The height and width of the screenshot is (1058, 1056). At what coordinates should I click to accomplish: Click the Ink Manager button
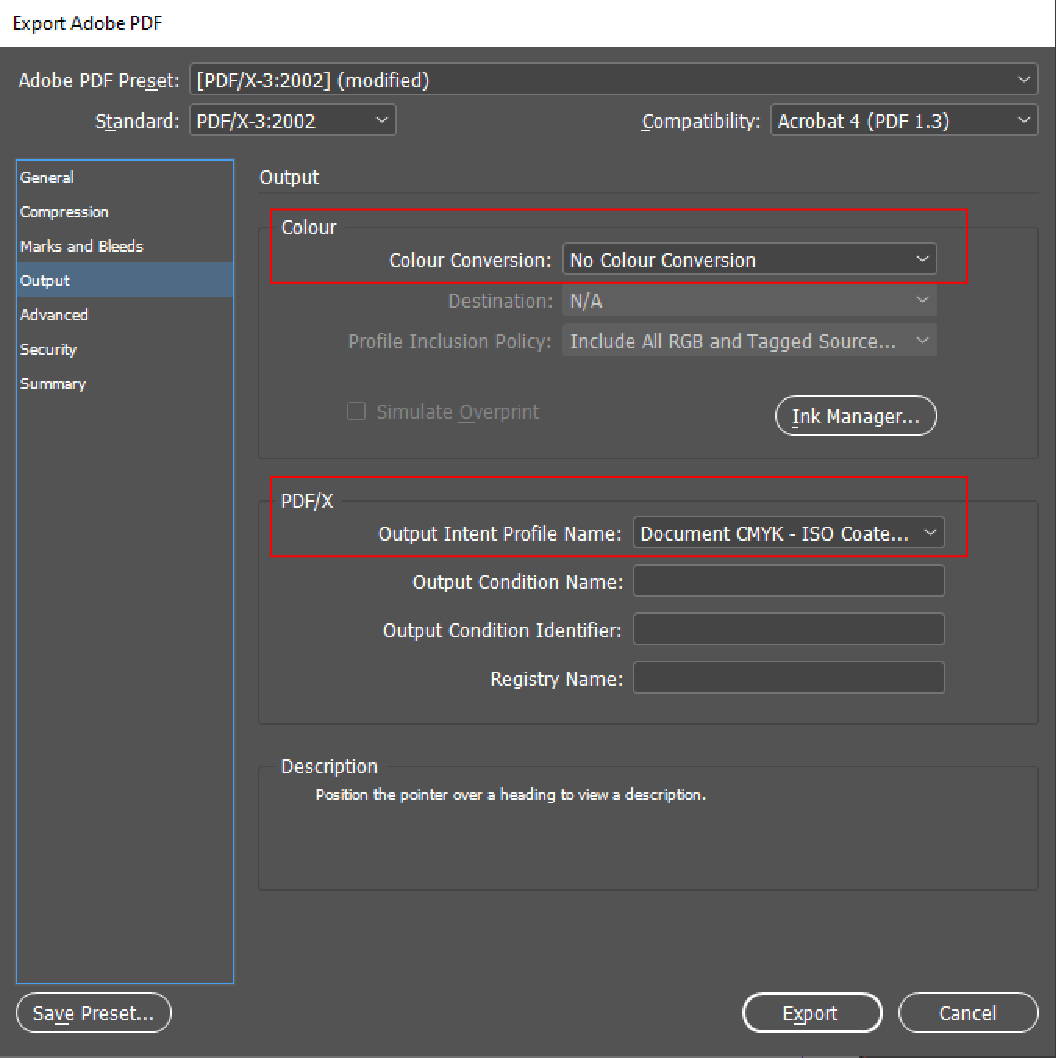855,417
